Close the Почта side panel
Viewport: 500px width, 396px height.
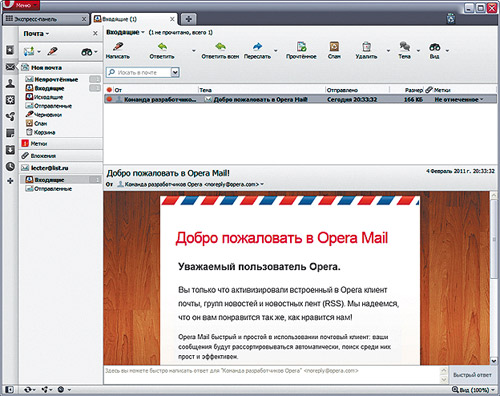tap(95, 33)
